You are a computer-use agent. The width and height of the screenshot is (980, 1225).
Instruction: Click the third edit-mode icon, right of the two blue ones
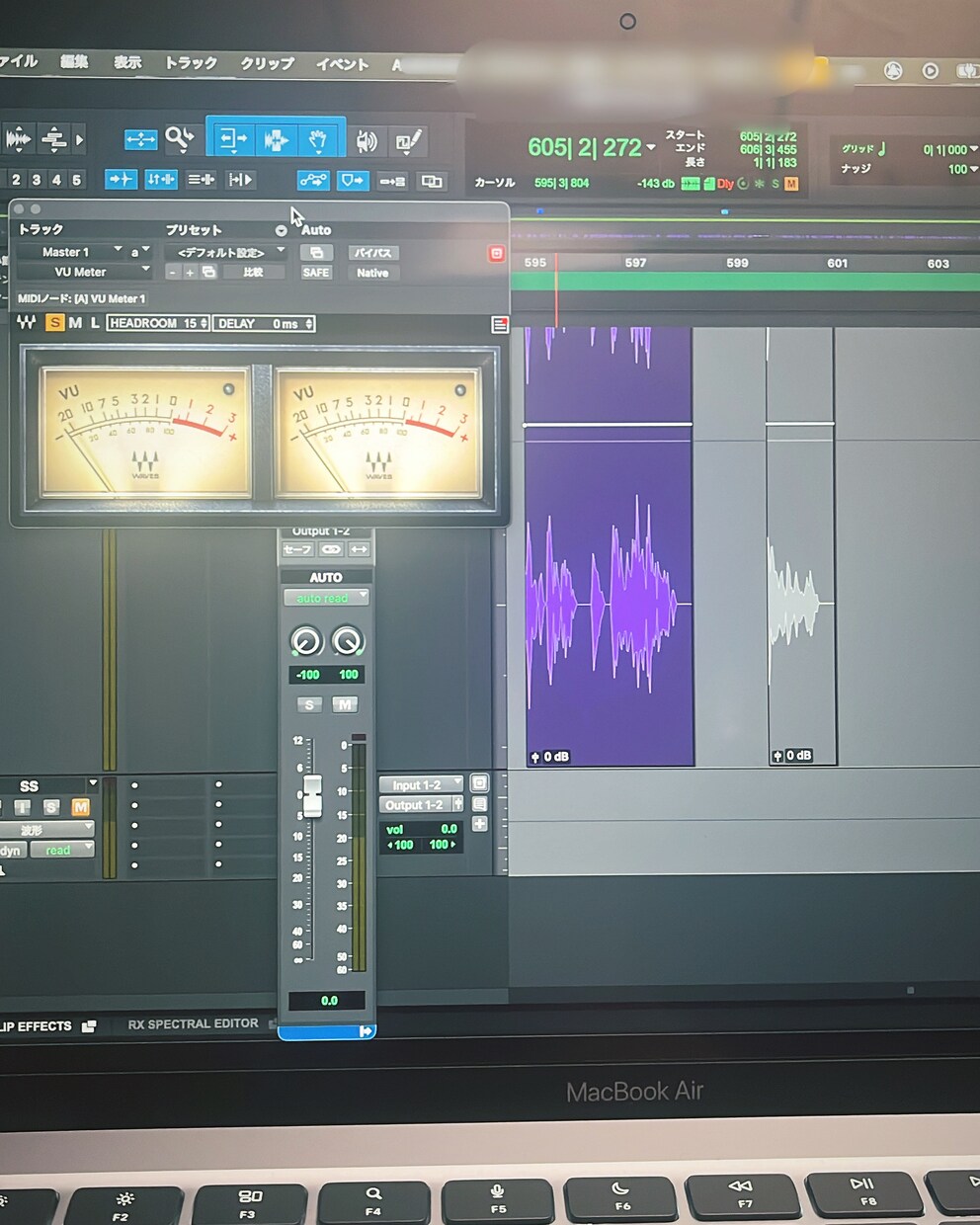click(x=201, y=180)
